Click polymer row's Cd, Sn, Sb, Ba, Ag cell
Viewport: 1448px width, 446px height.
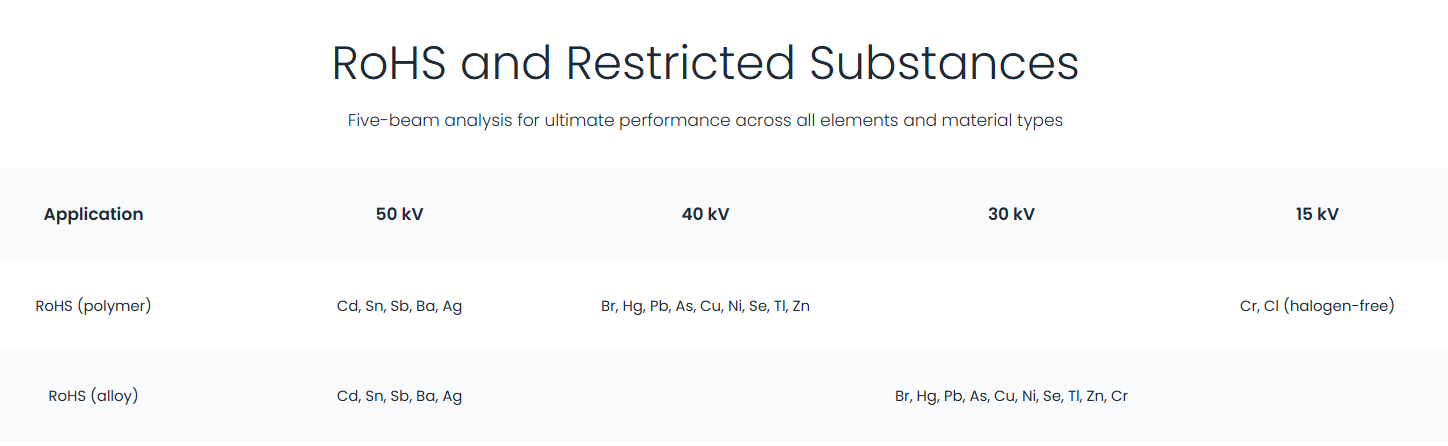click(400, 306)
